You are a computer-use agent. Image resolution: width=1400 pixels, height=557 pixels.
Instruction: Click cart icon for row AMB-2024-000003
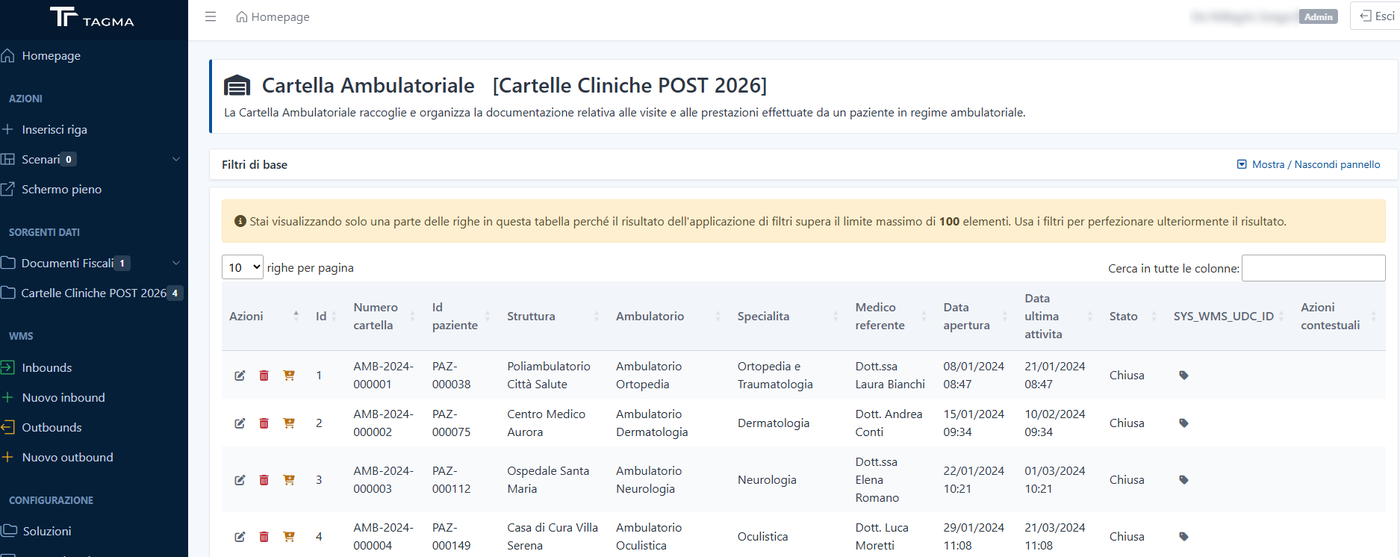[x=289, y=480]
